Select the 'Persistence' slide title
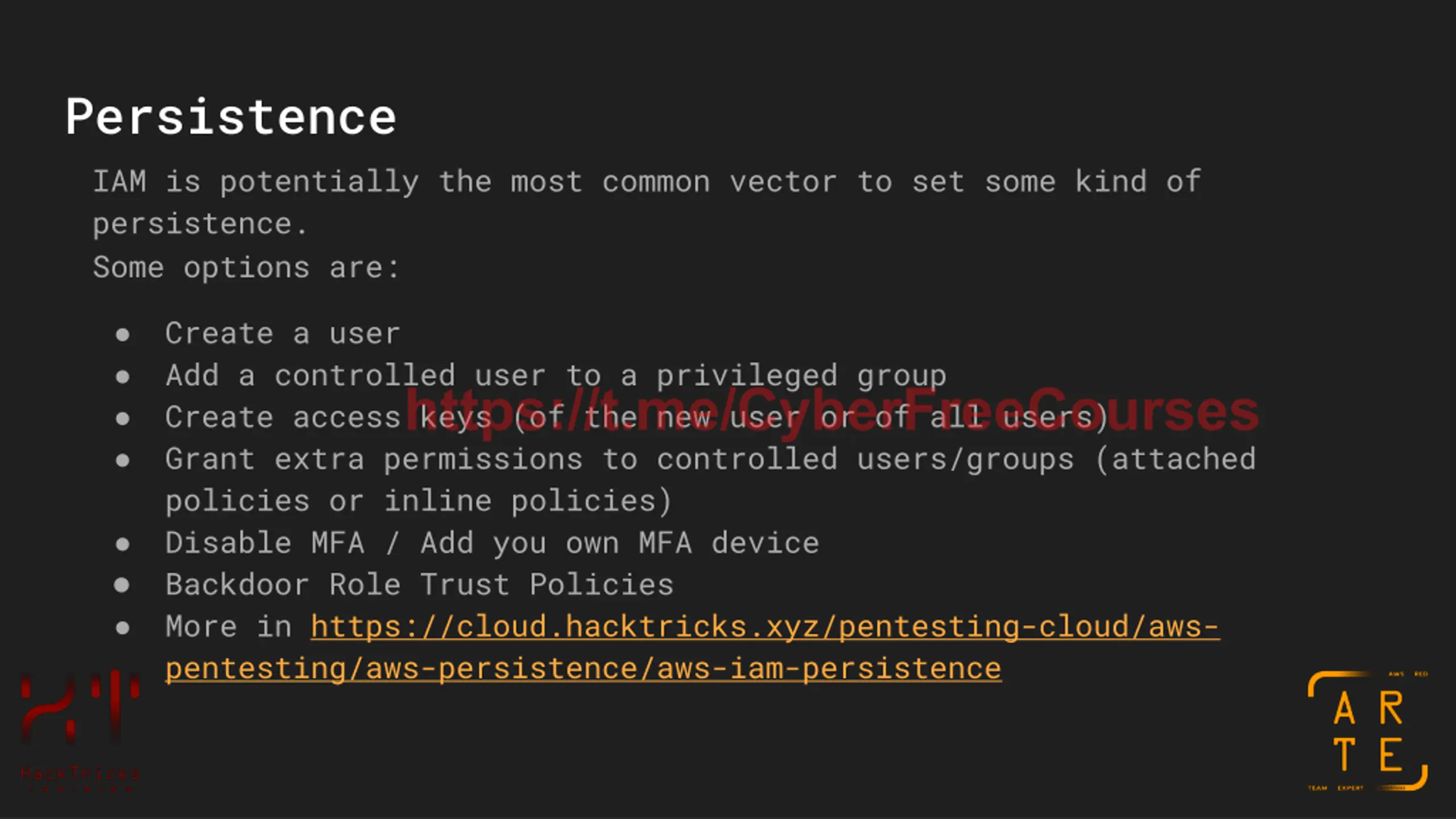This screenshot has height=819, width=1456. pyautogui.click(x=230, y=117)
